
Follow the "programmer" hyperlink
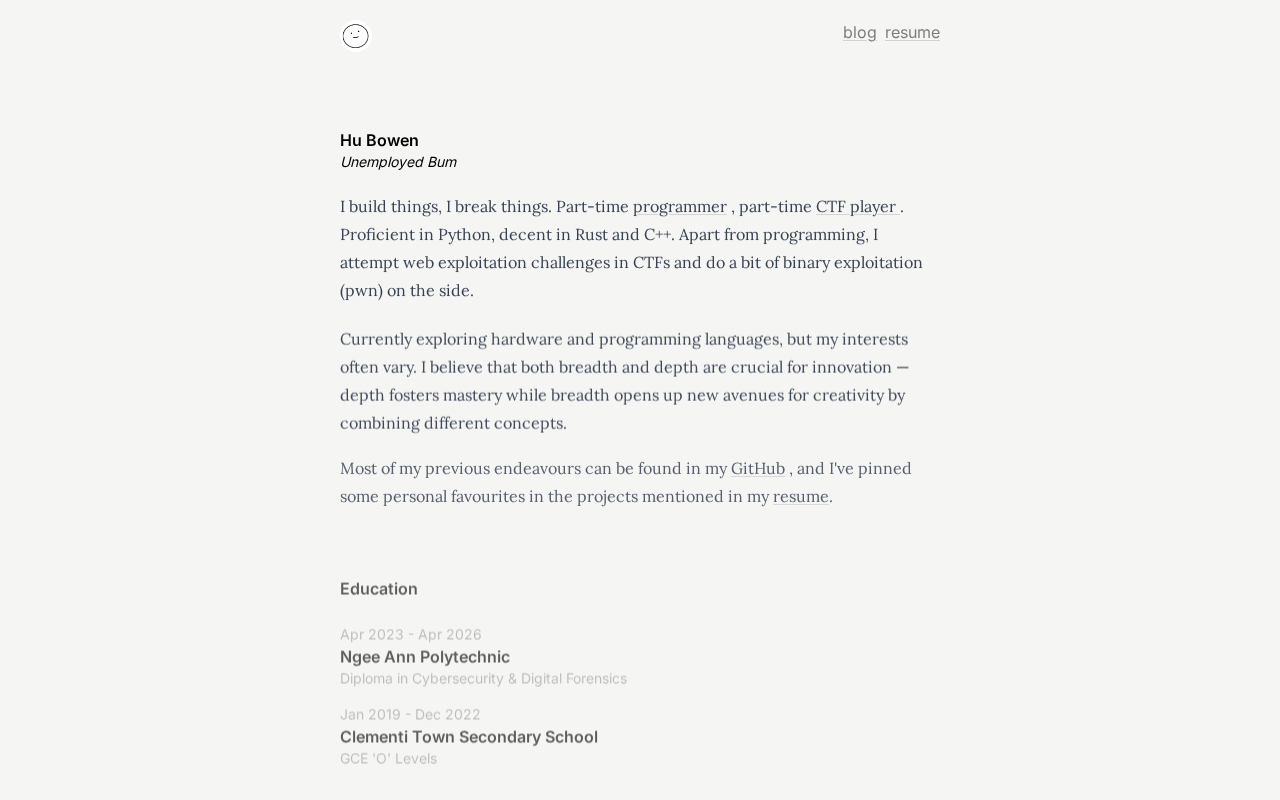[x=680, y=206]
